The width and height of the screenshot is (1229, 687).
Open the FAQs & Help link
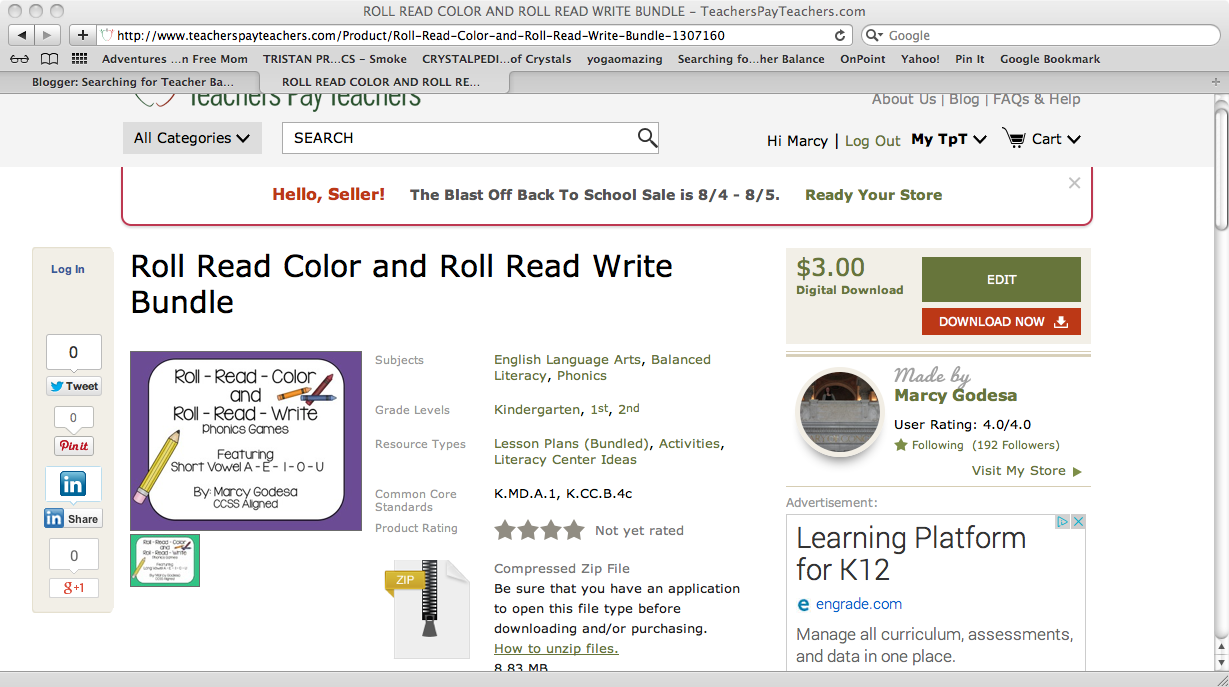[x=1036, y=99]
